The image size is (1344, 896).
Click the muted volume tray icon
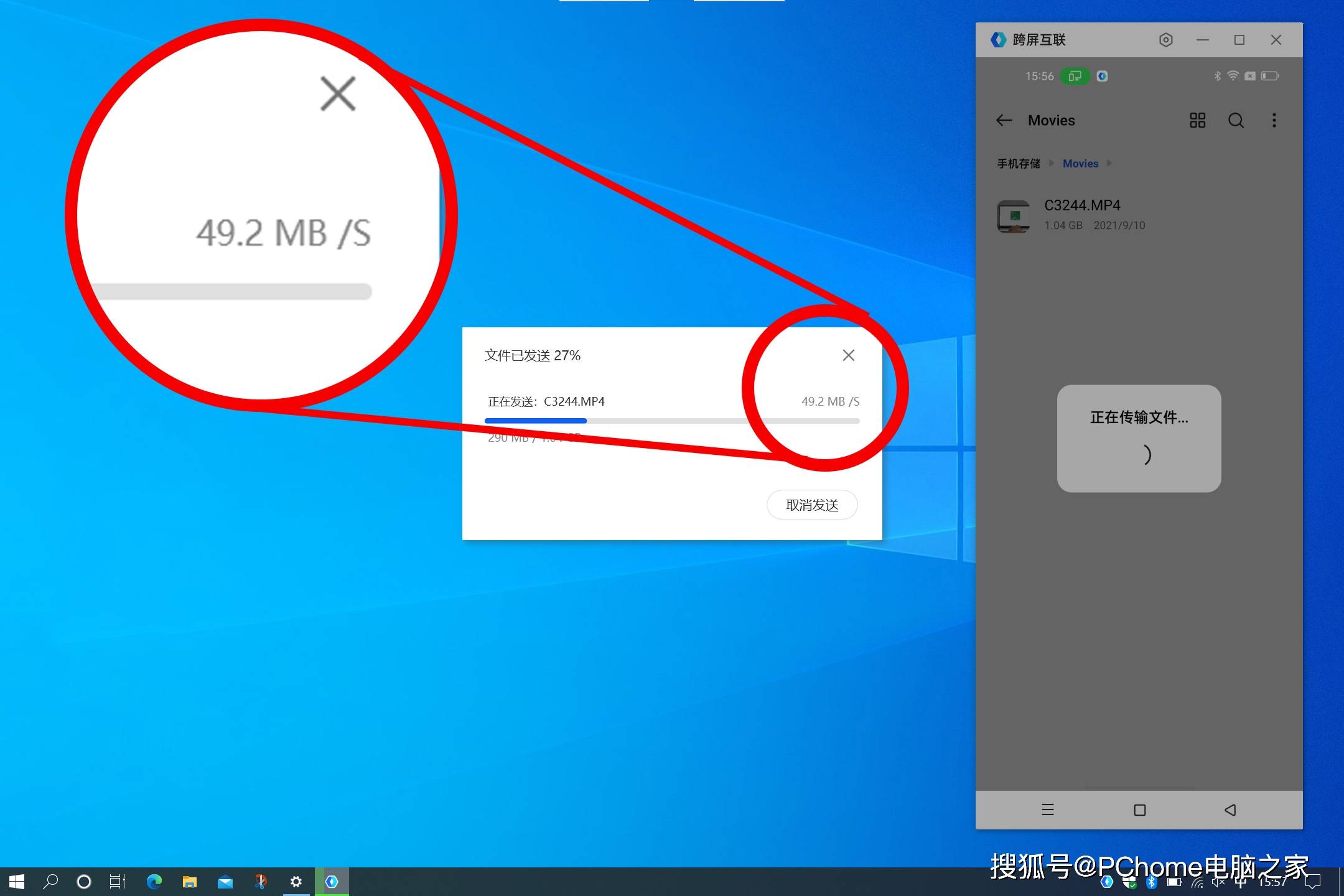[x=1218, y=882]
